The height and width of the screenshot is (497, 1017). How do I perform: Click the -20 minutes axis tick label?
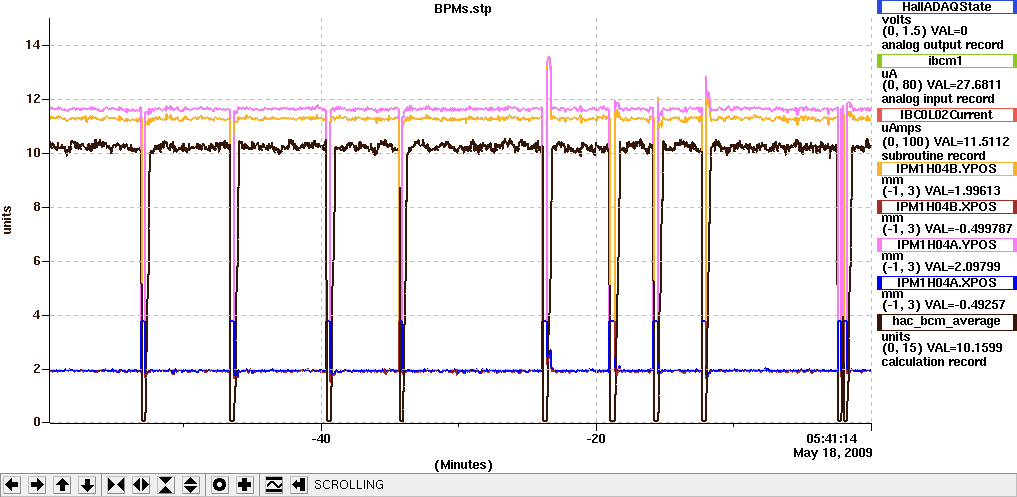pyautogui.click(x=595, y=438)
